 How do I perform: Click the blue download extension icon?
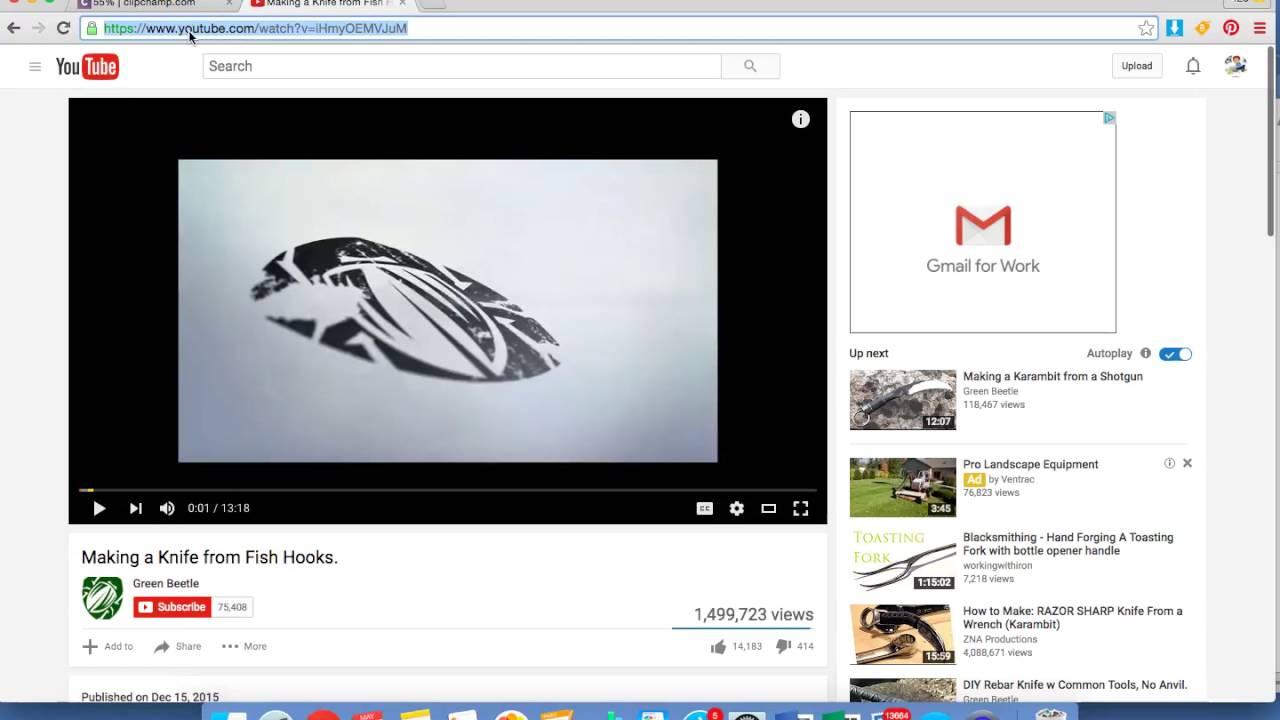1175,28
